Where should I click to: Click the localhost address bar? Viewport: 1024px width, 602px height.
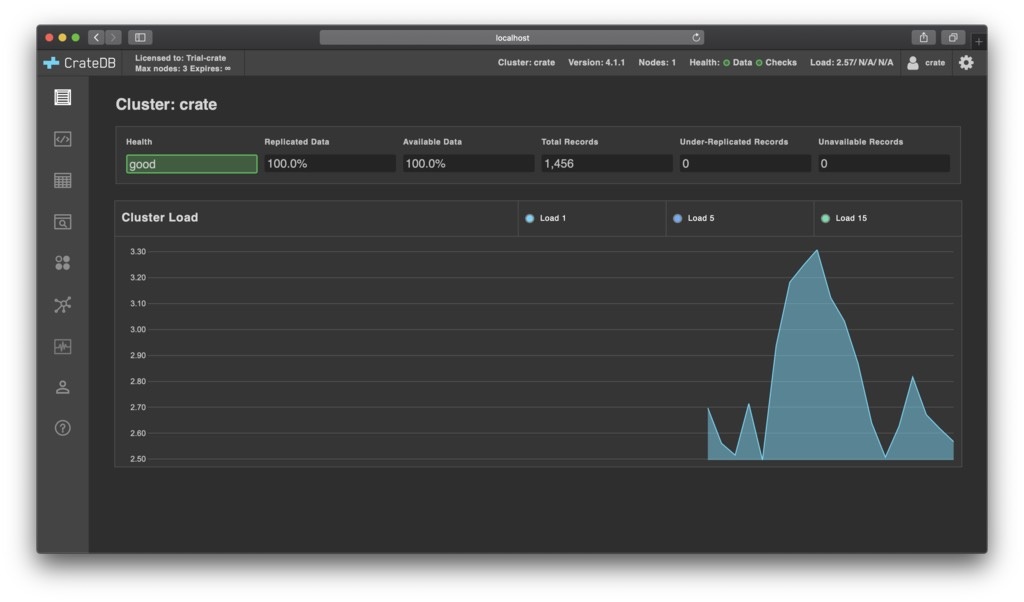point(512,38)
